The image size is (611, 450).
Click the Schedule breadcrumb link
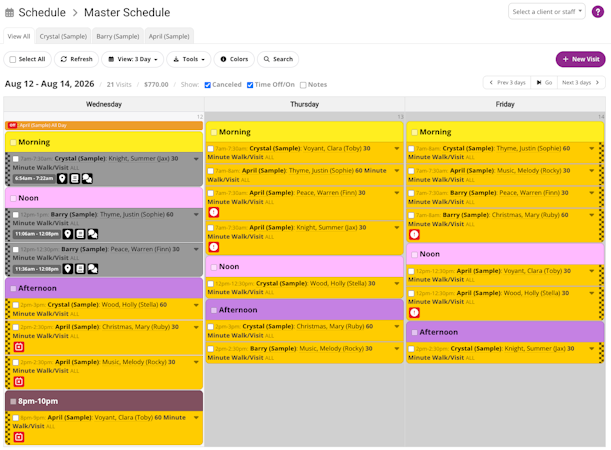click(42, 12)
